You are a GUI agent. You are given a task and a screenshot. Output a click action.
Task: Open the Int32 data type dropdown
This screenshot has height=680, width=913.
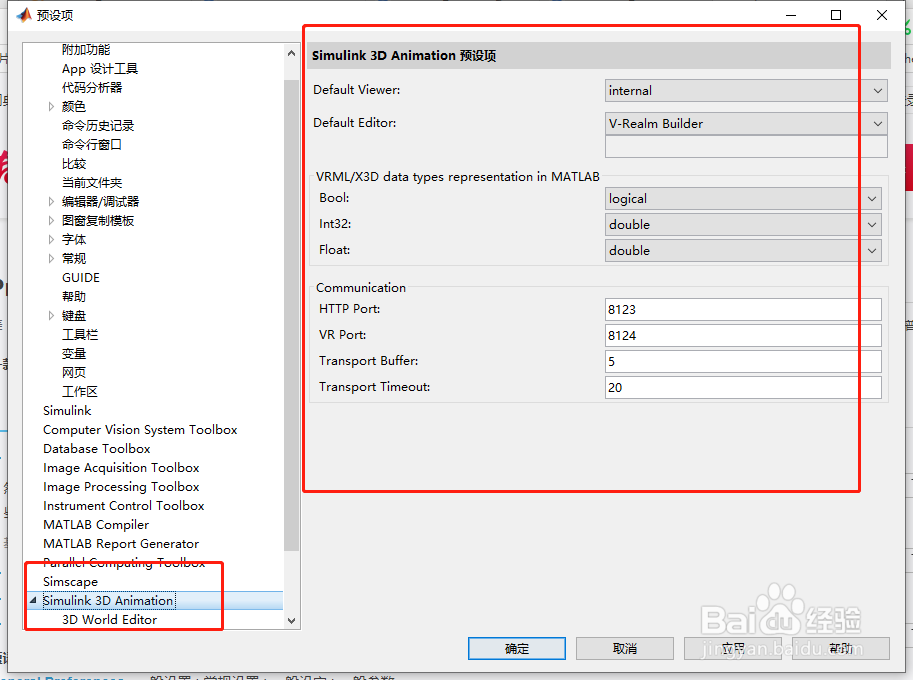pos(743,225)
